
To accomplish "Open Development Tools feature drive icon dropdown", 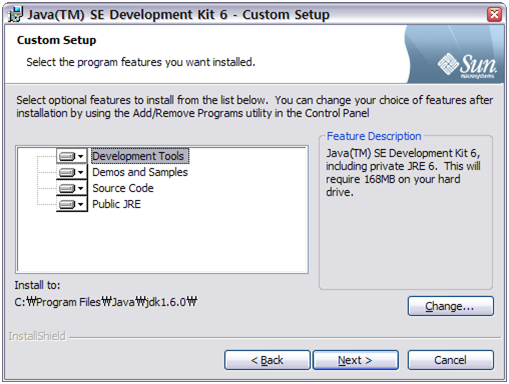I will [72, 156].
